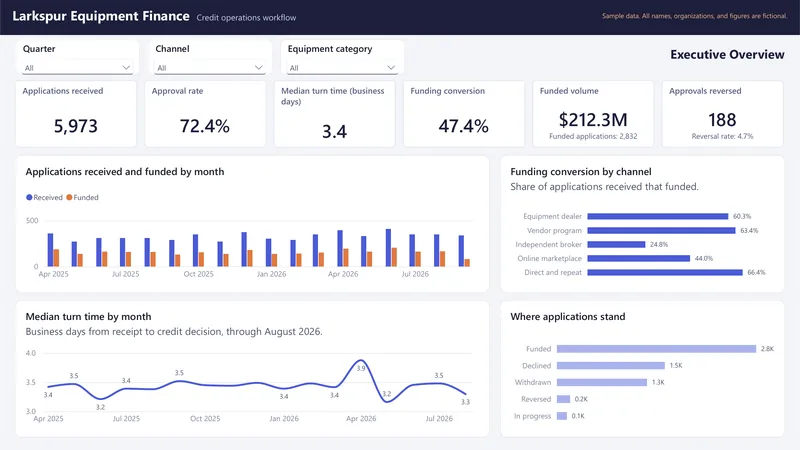Click the 1.3K Withdrawn data label

[x=658, y=382]
